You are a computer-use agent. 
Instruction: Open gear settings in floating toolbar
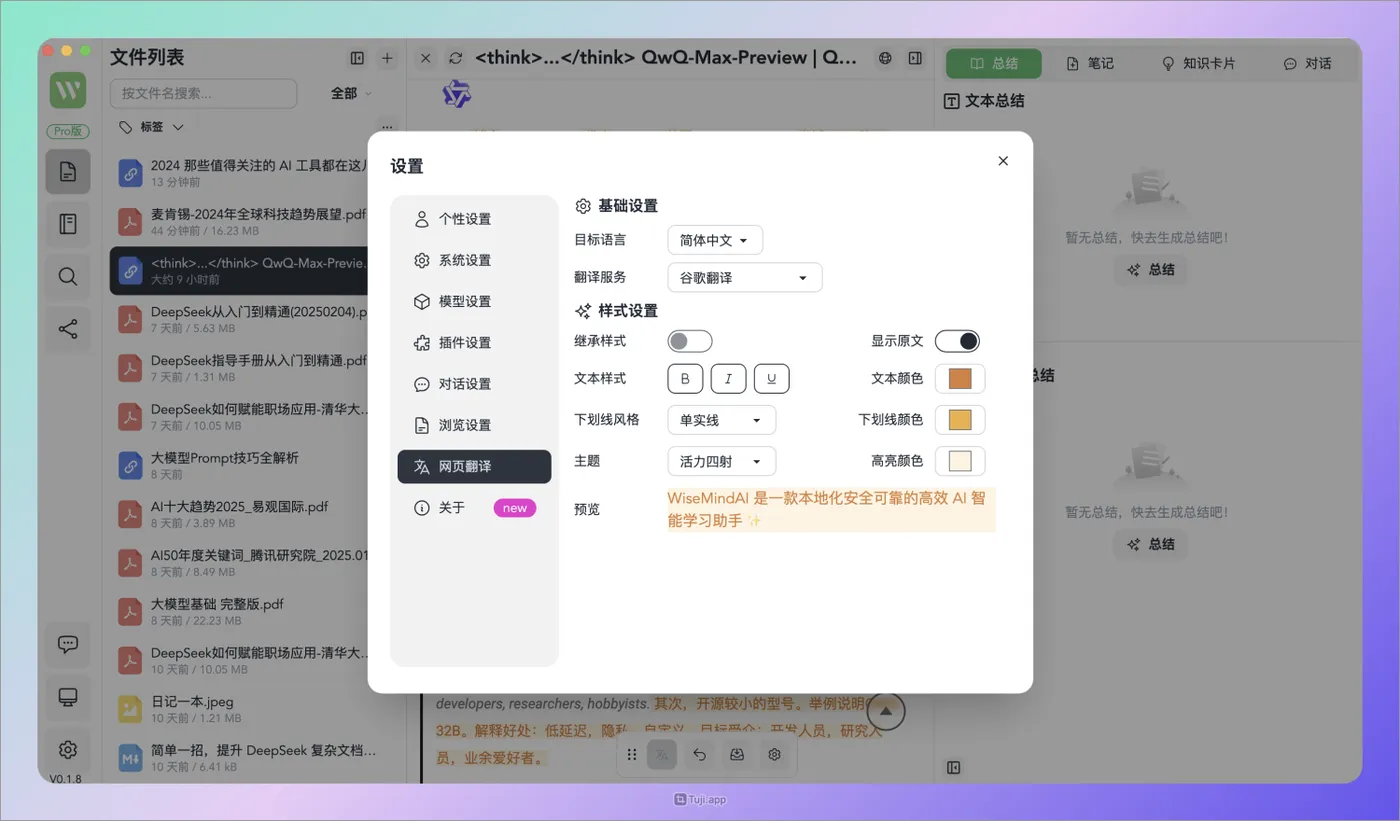[774, 754]
